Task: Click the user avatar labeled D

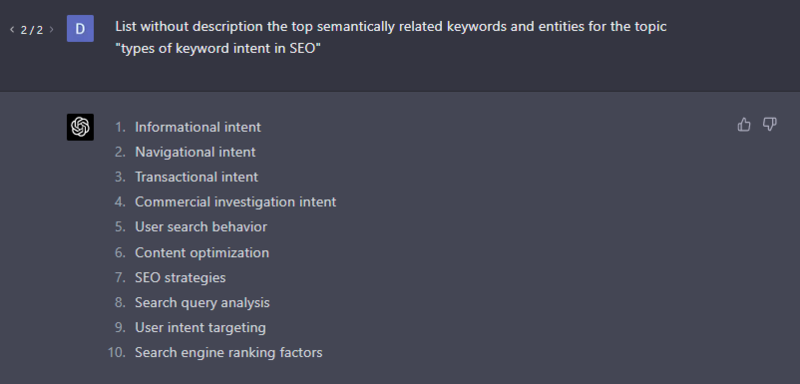Action: (x=80, y=29)
